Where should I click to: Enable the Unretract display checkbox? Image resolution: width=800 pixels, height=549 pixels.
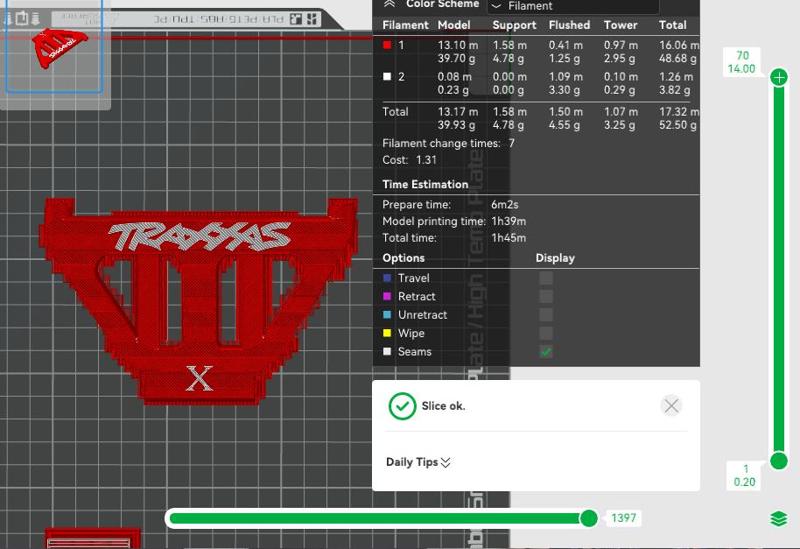(546, 315)
